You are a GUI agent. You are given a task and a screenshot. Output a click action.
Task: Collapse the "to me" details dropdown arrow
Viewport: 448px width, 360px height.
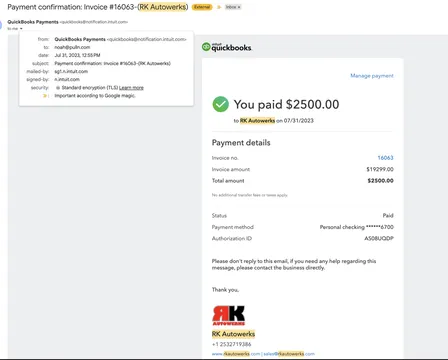point(21,29)
